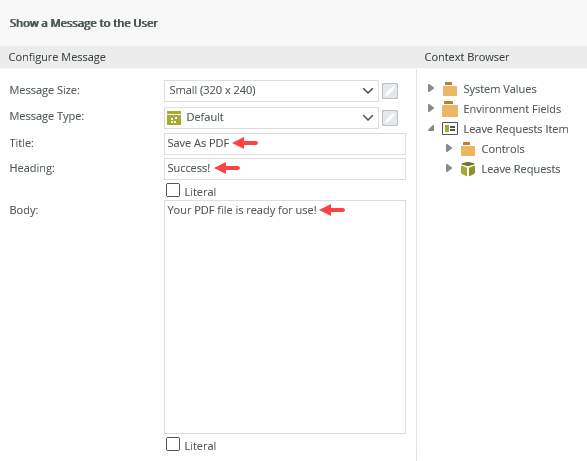Click the Environment Fields folder icon

pos(450,109)
